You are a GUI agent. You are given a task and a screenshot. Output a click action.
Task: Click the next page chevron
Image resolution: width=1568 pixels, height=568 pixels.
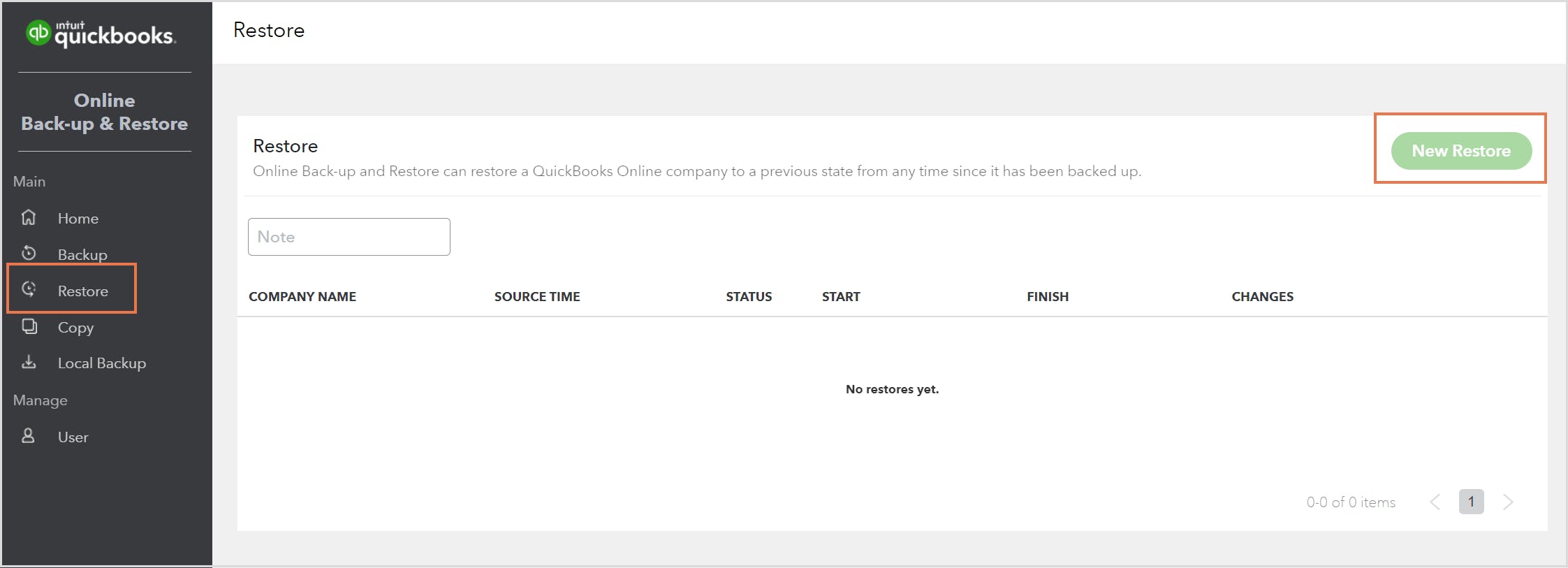1509,502
